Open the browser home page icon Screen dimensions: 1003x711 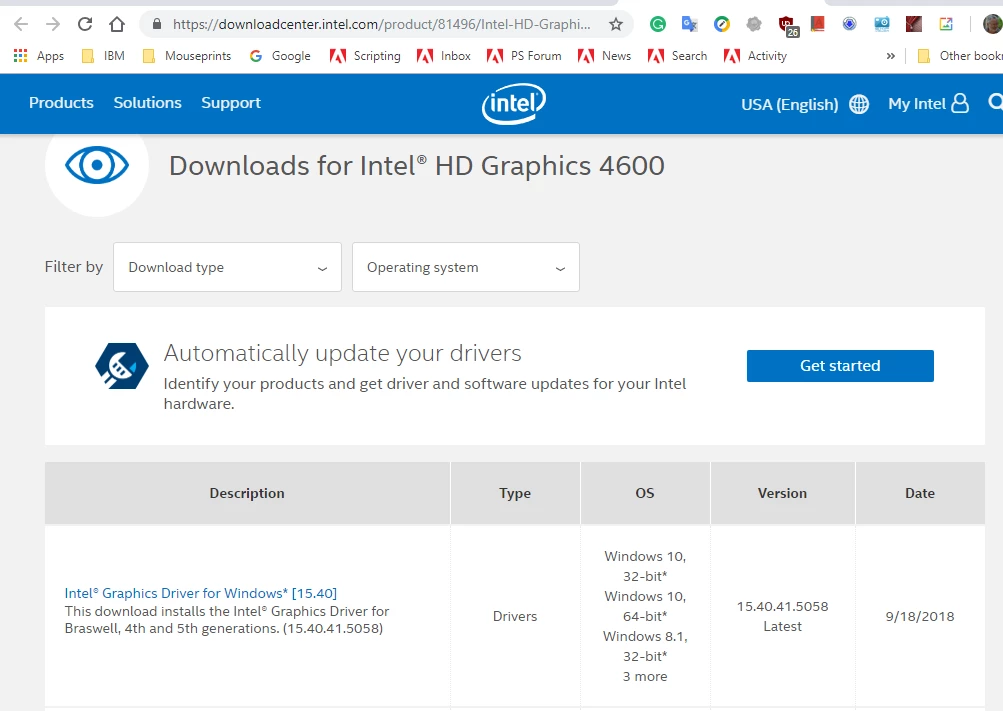click(116, 24)
